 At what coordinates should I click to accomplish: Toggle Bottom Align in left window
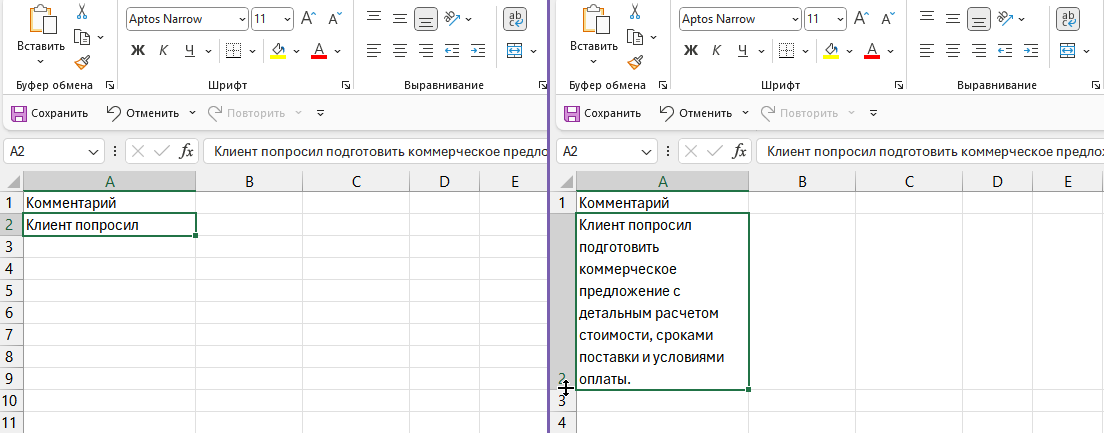(x=425, y=19)
